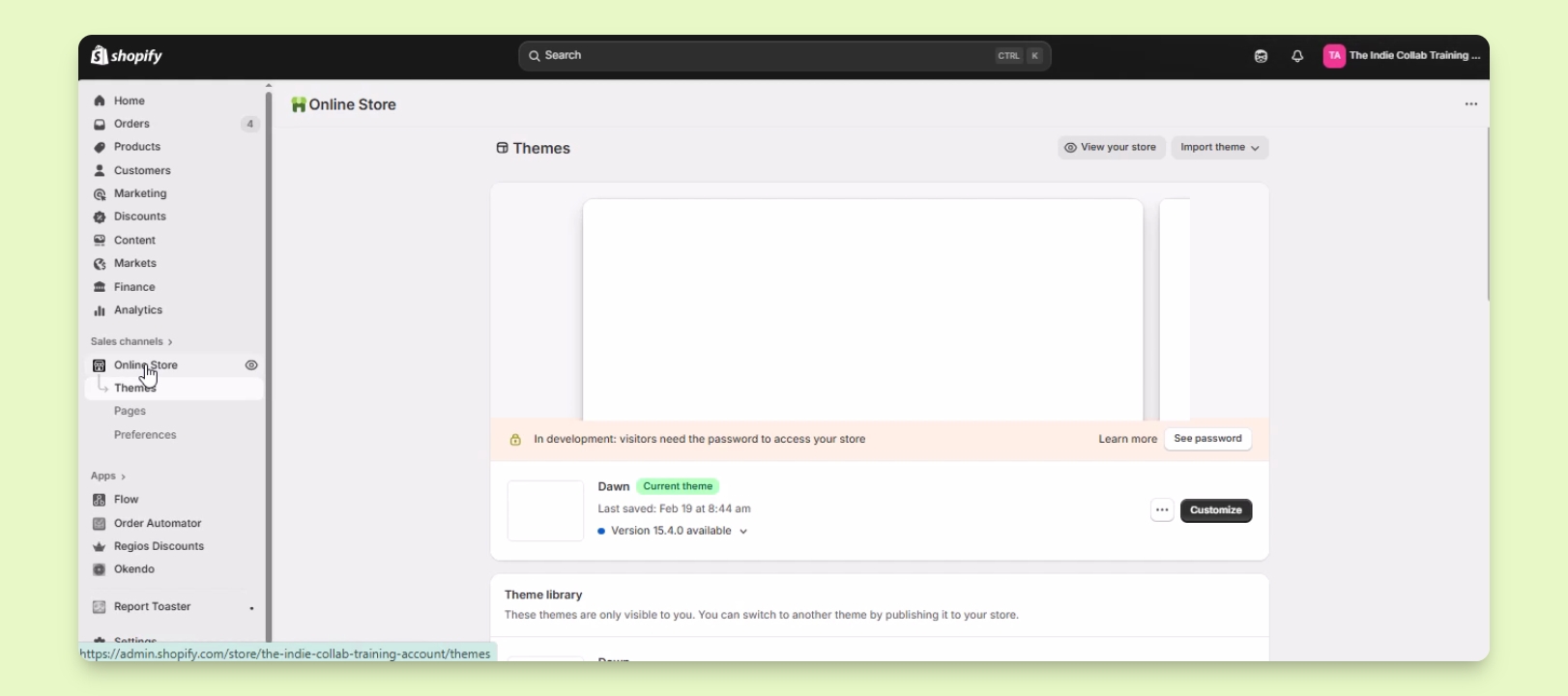Click the Orders sidebar icon
Viewport: 1568px width, 696px height.
tap(100, 124)
